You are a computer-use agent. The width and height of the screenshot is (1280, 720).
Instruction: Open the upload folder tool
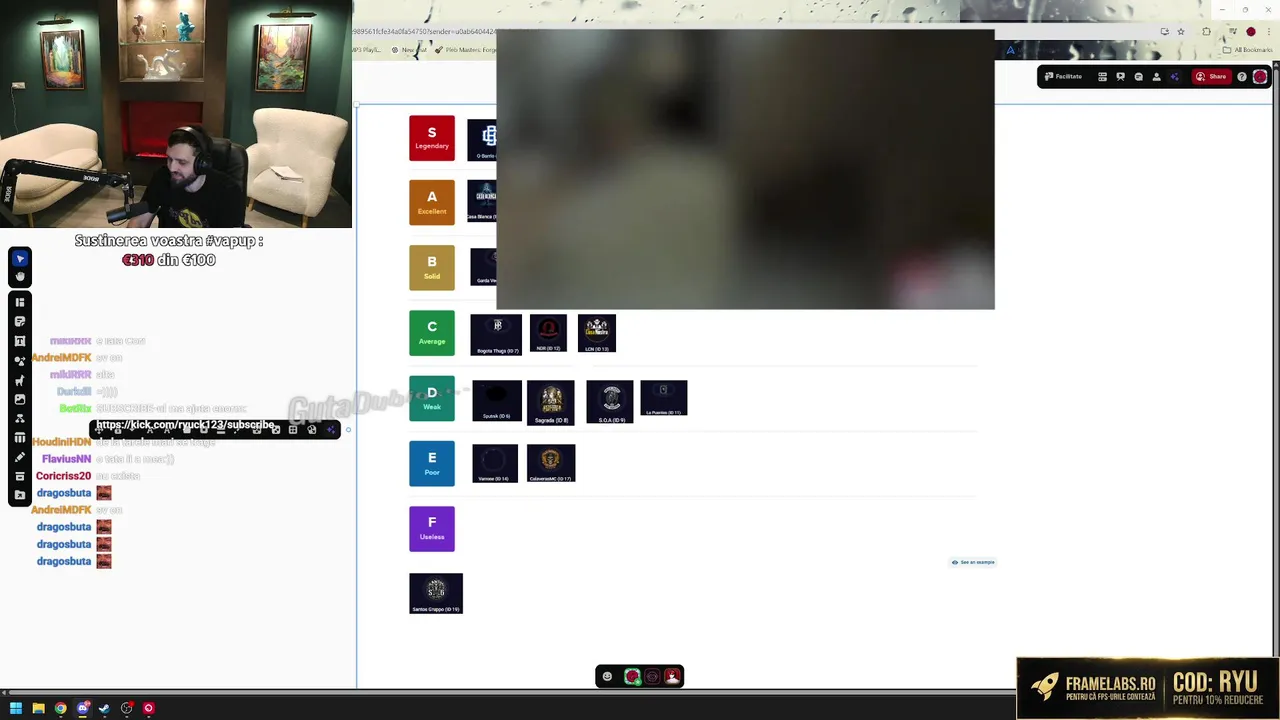(x=20, y=495)
